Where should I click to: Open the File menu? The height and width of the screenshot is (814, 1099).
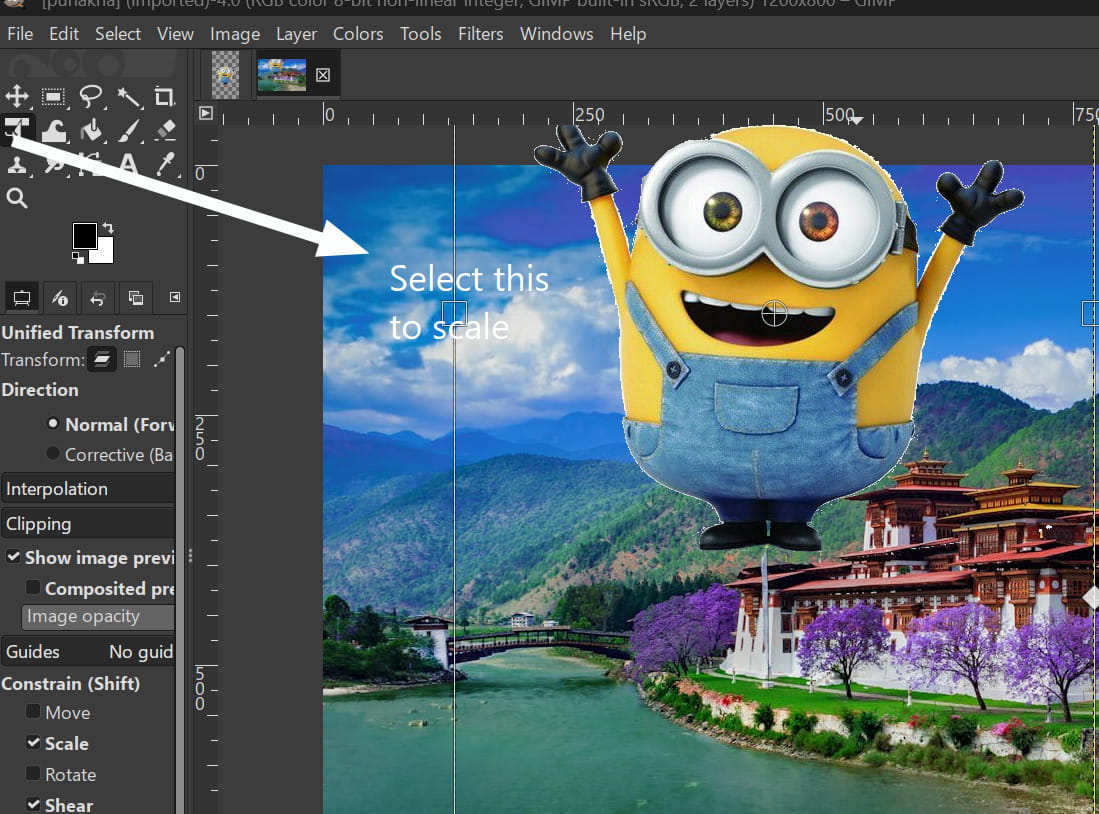coord(20,34)
